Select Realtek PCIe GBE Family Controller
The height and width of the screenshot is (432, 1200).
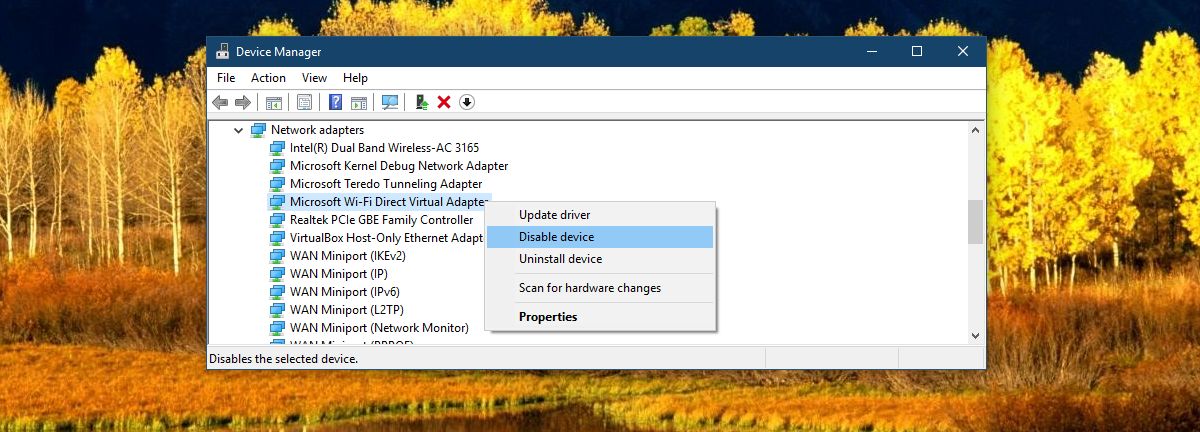coord(381,220)
